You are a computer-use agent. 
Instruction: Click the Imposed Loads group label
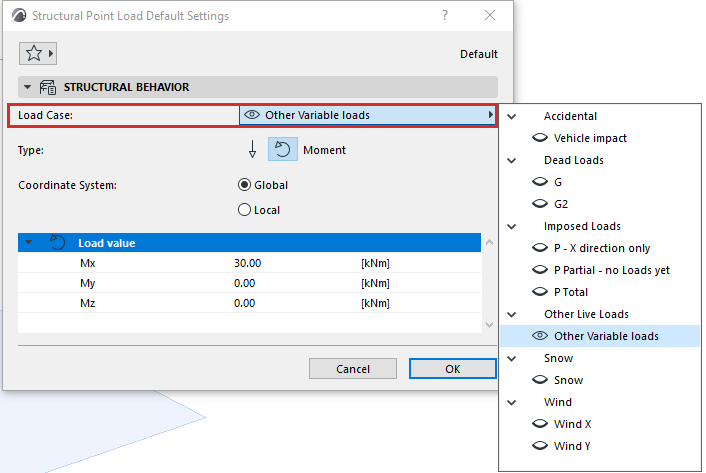pyautogui.click(x=582, y=226)
